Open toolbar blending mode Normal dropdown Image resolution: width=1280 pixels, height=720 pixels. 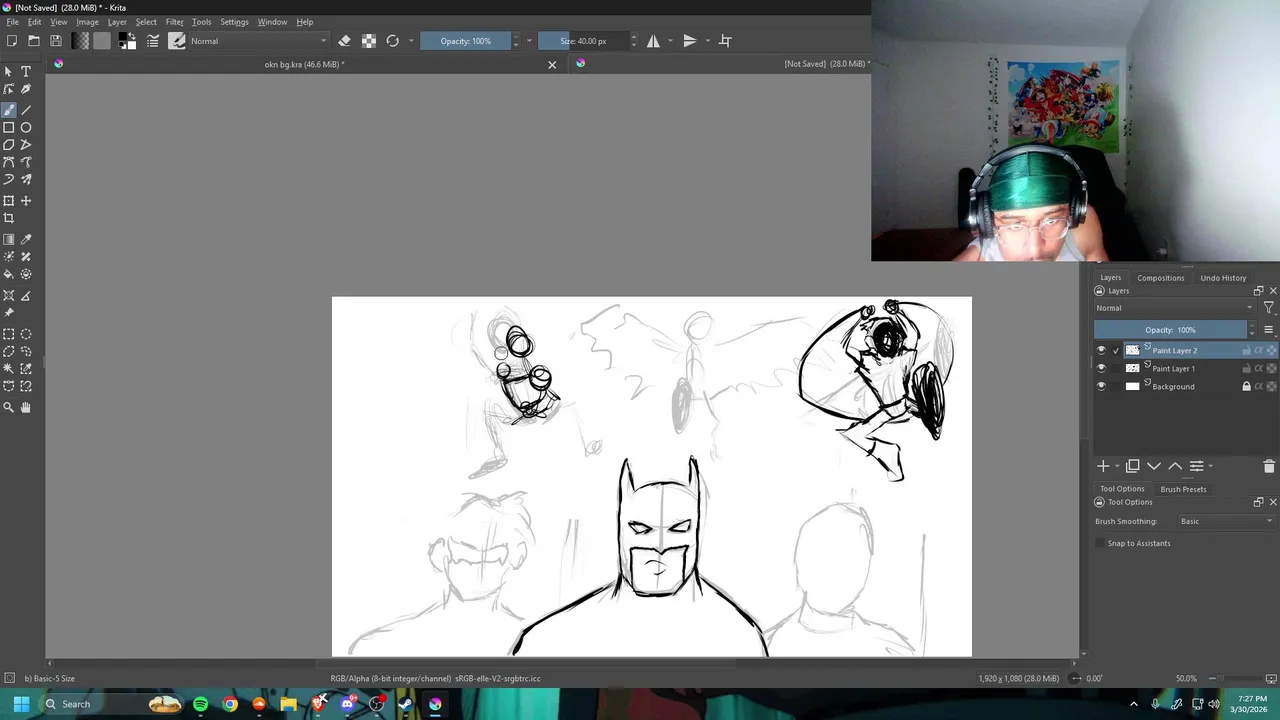click(x=258, y=41)
